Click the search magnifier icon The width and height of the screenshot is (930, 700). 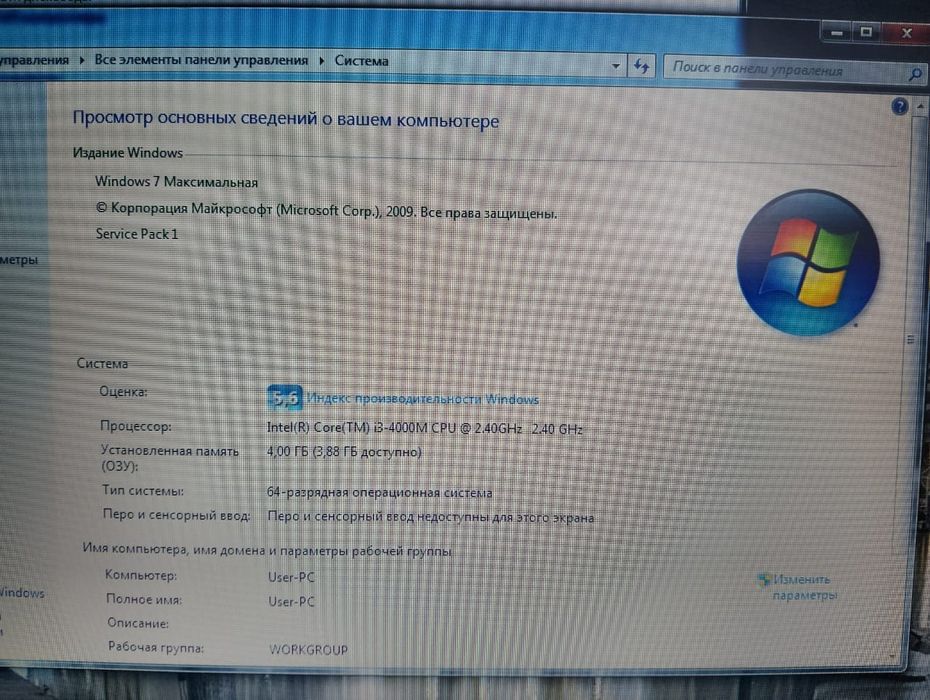[915, 74]
